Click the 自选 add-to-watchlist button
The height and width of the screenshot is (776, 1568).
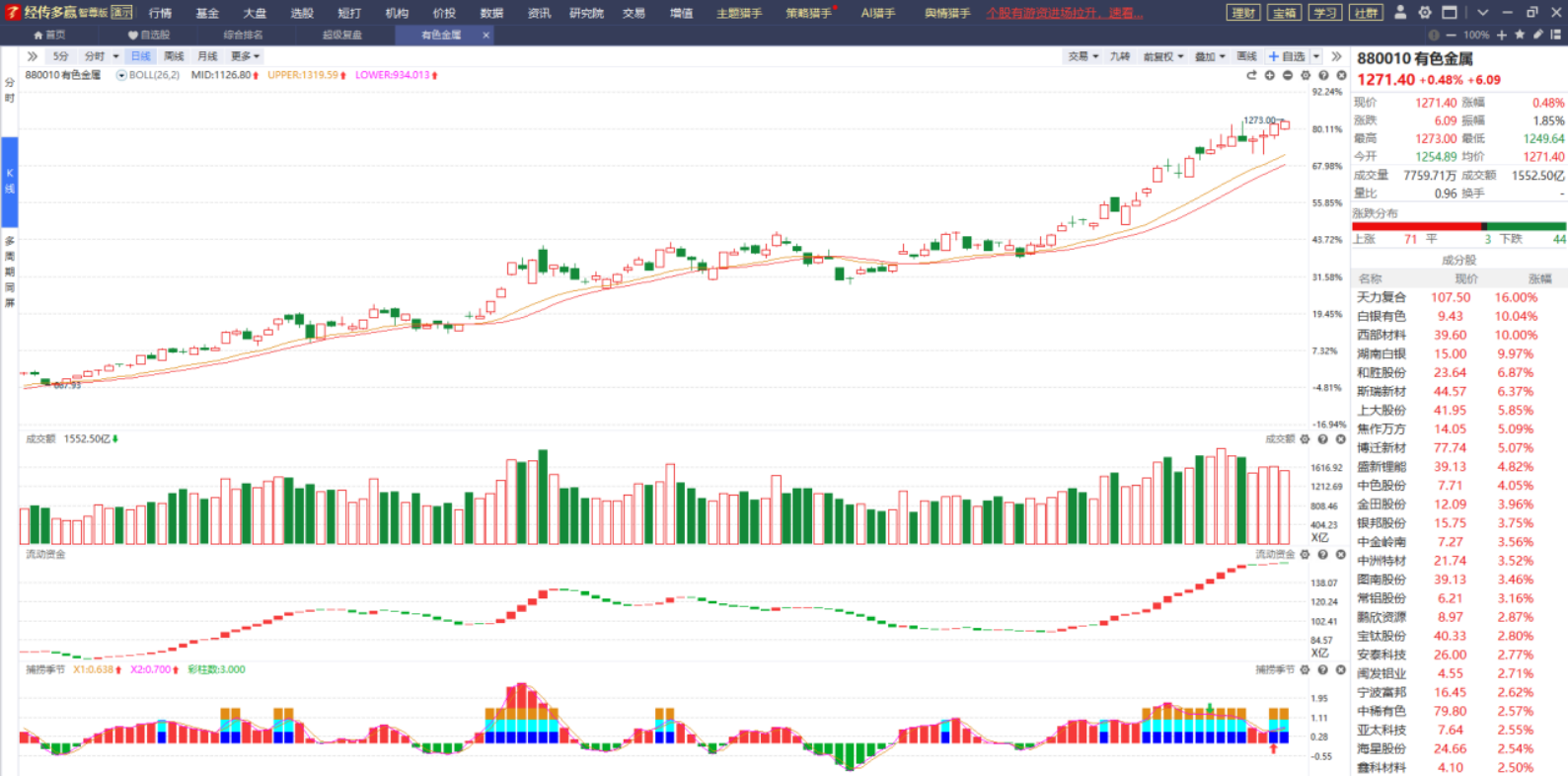(x=1288, y=56)
